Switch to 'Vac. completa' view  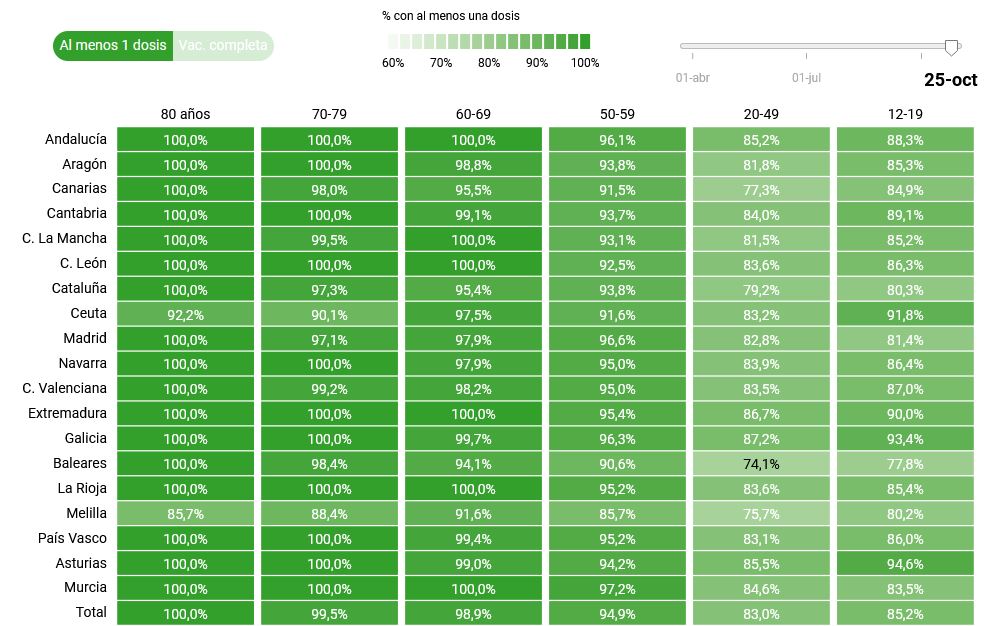coord(223,45)
